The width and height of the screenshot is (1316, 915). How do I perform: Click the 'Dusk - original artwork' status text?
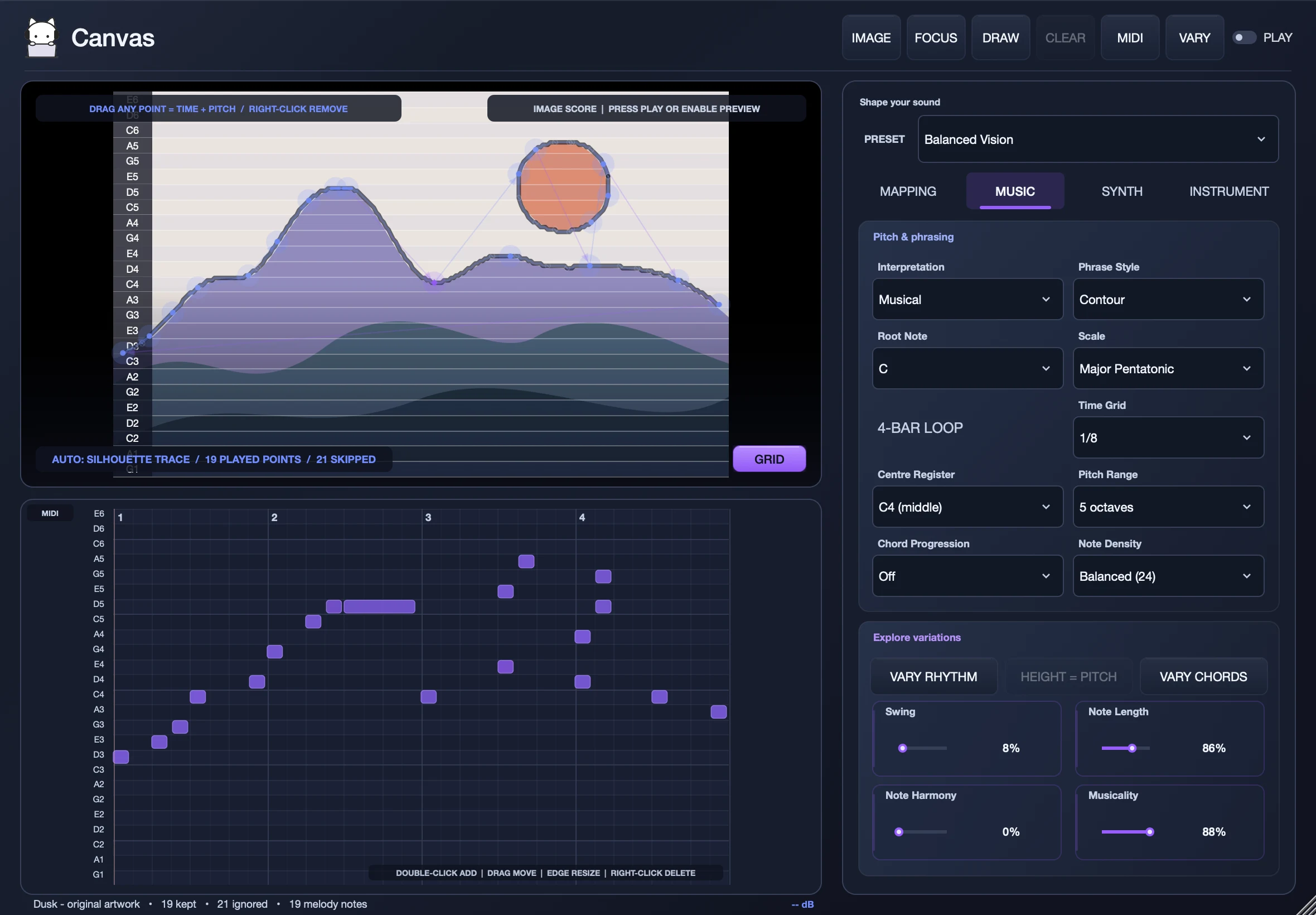click(x=86, y=904)
